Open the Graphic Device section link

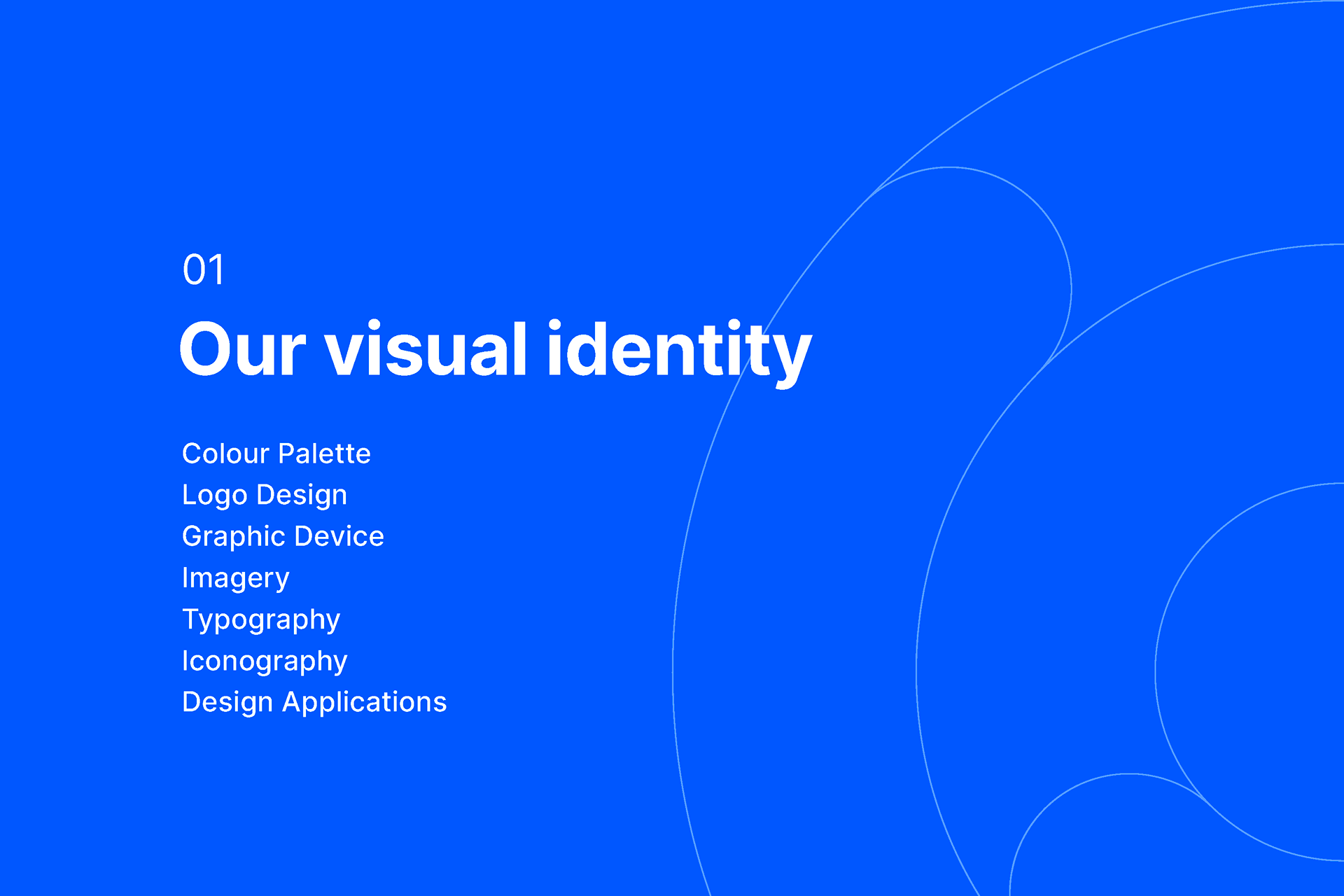[283, 536]
